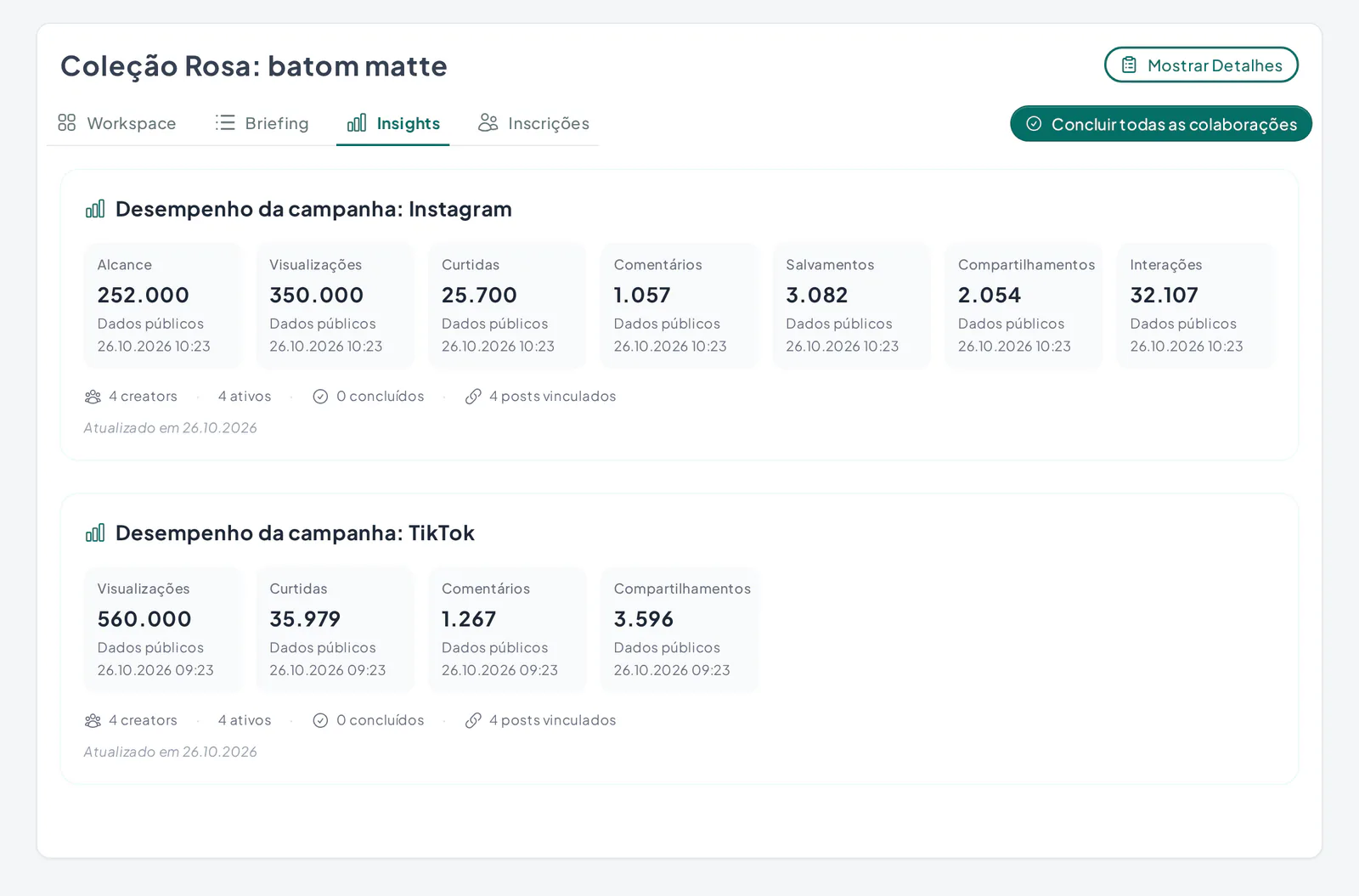Click the Inscrições people icon

(x=488, y=123)
